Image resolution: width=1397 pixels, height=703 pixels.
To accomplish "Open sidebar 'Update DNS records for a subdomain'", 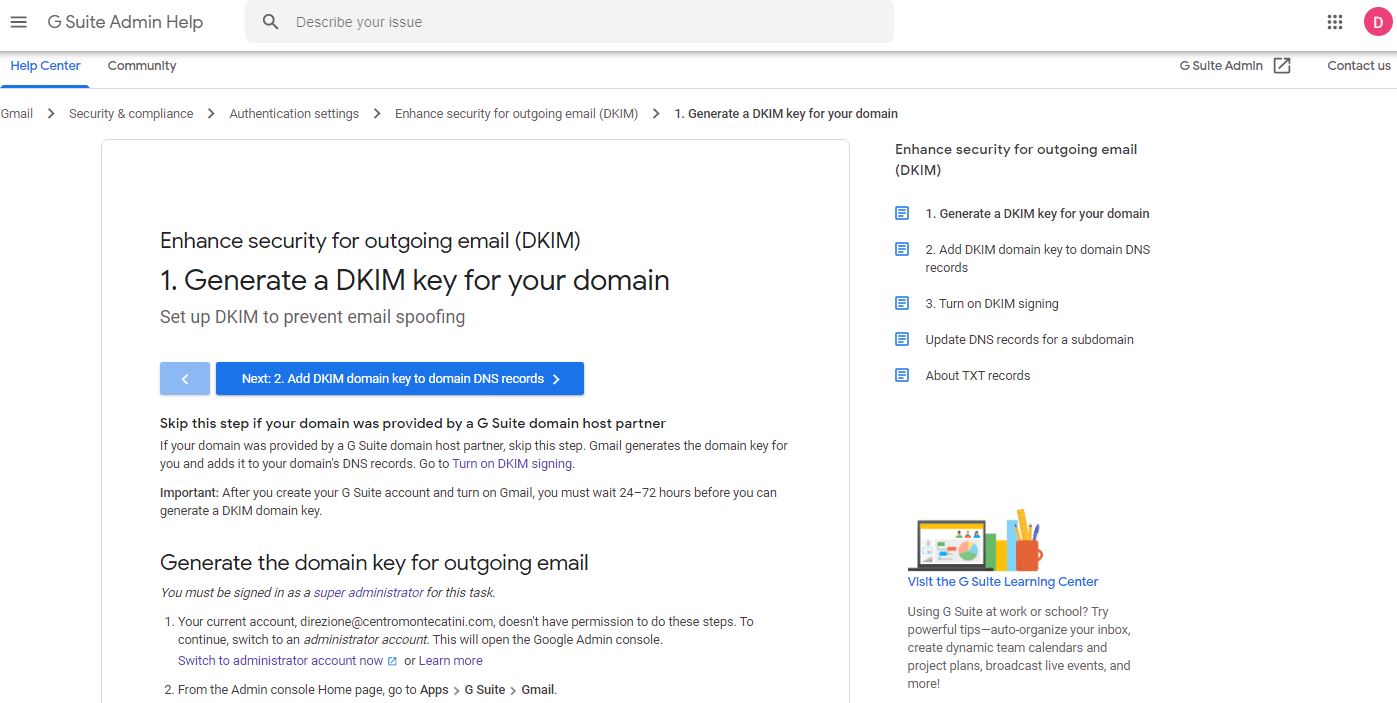I will 1029,340.
